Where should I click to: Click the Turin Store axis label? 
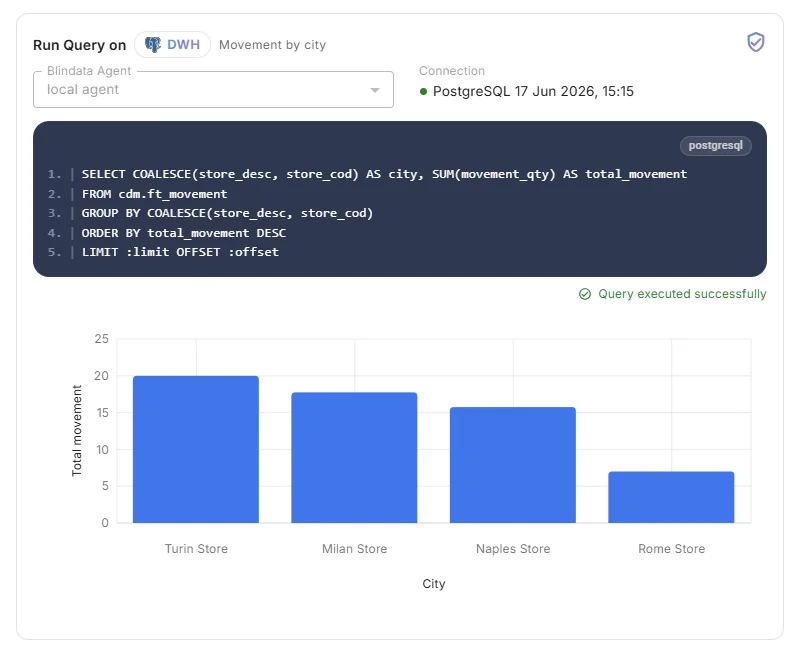[196, 548]
